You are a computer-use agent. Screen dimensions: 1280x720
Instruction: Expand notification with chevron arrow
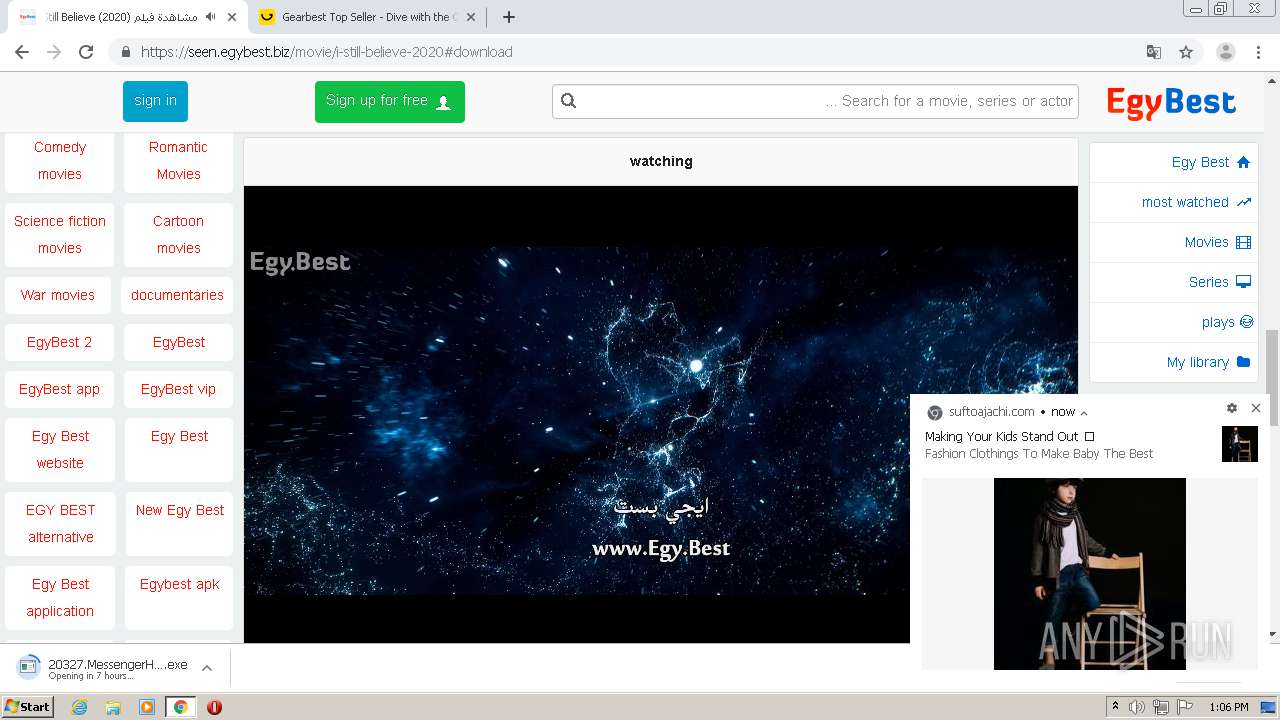[x=1084, y=412]
